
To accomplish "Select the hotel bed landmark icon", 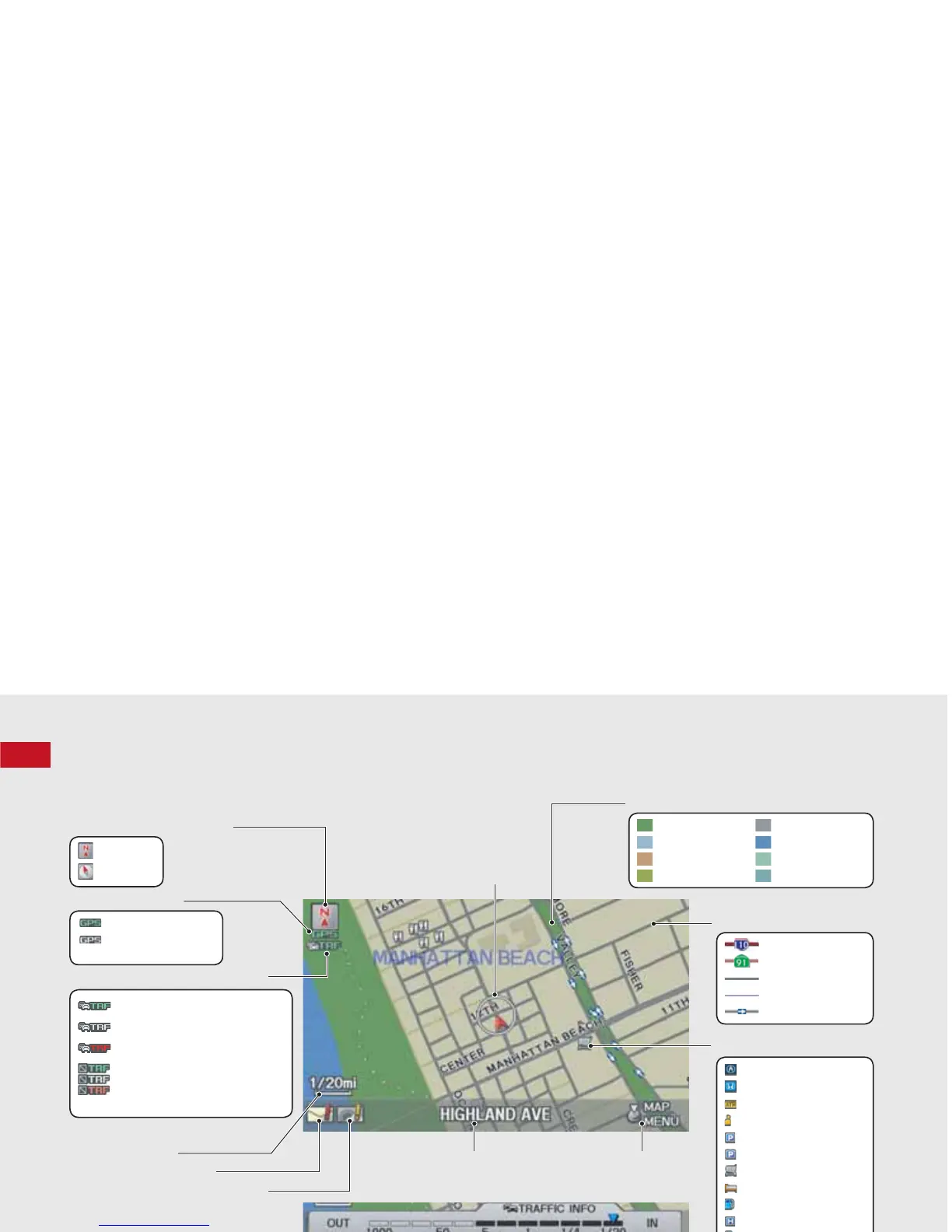I will click(730, 1188).
